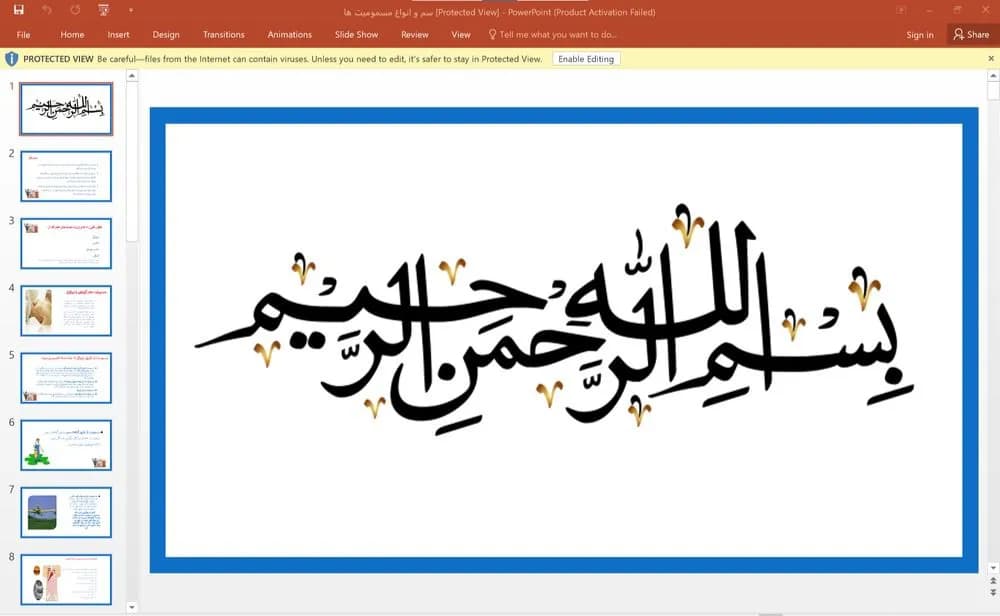Click main editor scroll down arrow

point(993,568)
